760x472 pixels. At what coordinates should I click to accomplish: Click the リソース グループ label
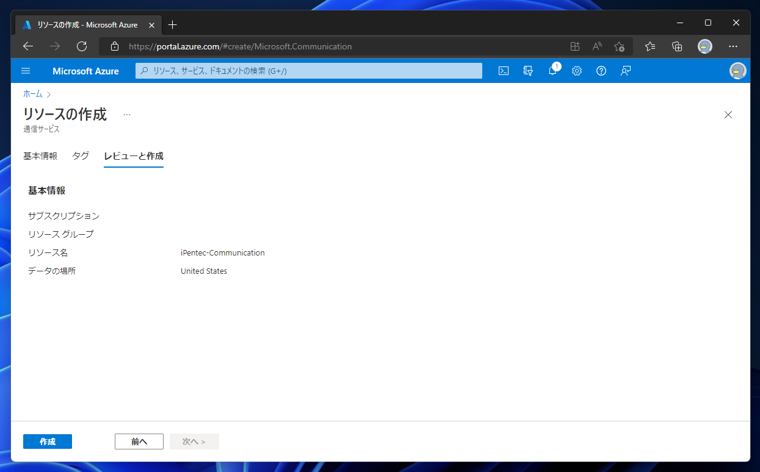[61, 234]
